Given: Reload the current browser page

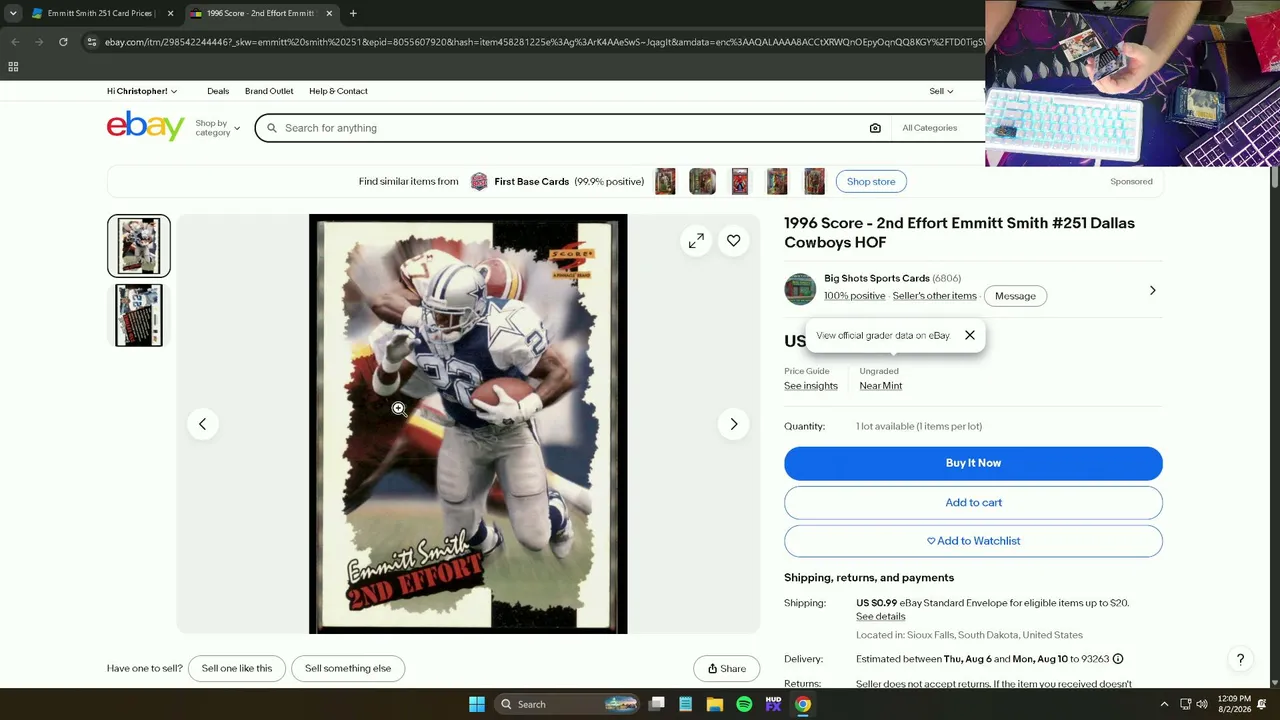Looking at the screenshot, I should (x=63, y=42).
